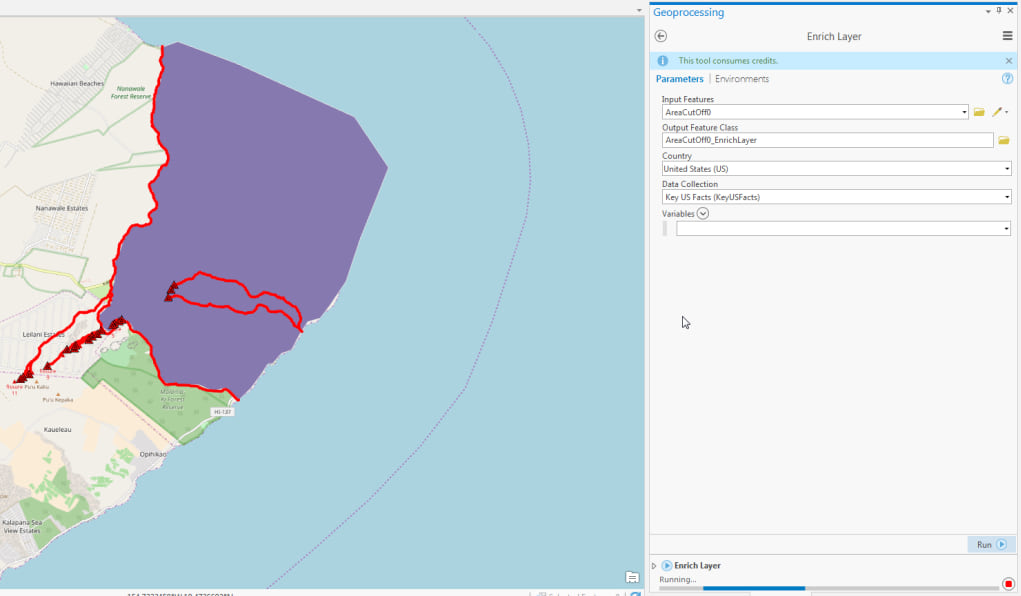Browse for Output Feature Class location
The width and height of the screenshot is (1021, 596).
[x=1003, y=140]
